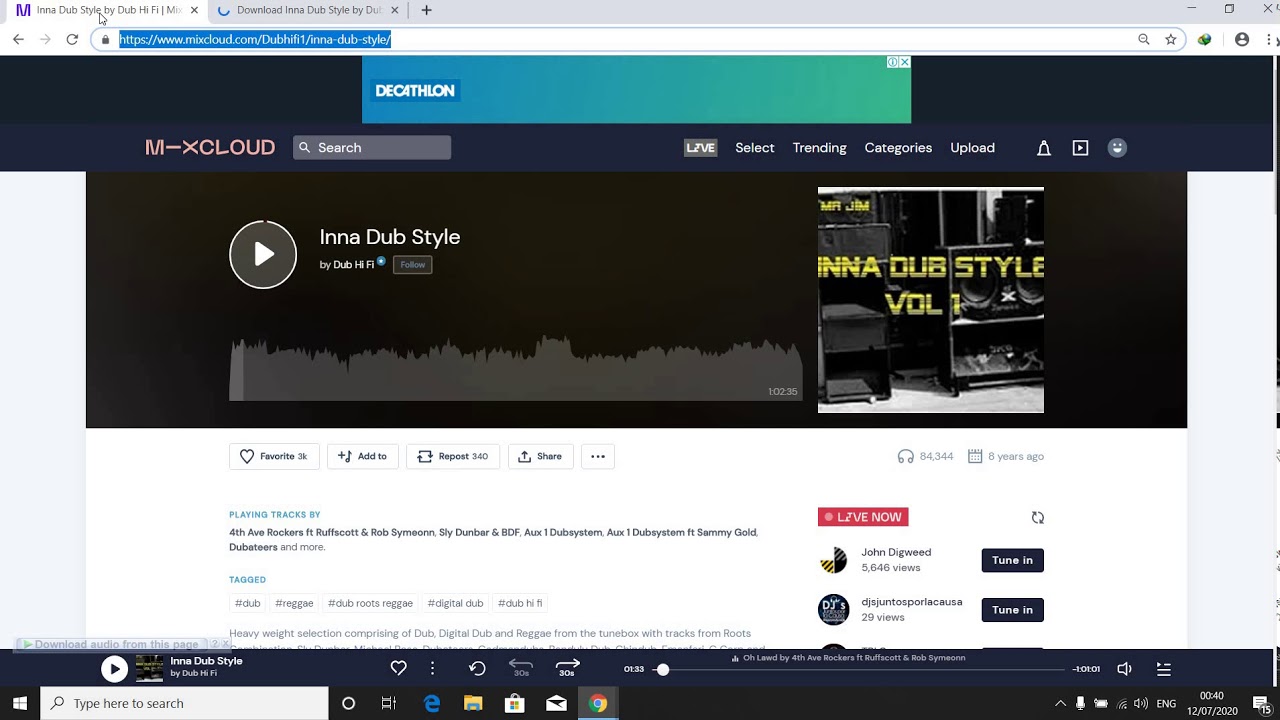Image resolution: width=1280 pixels, height=720 pixels.
Task: Favorite the track using the heart icon in player bar
Action: point(398,668)
